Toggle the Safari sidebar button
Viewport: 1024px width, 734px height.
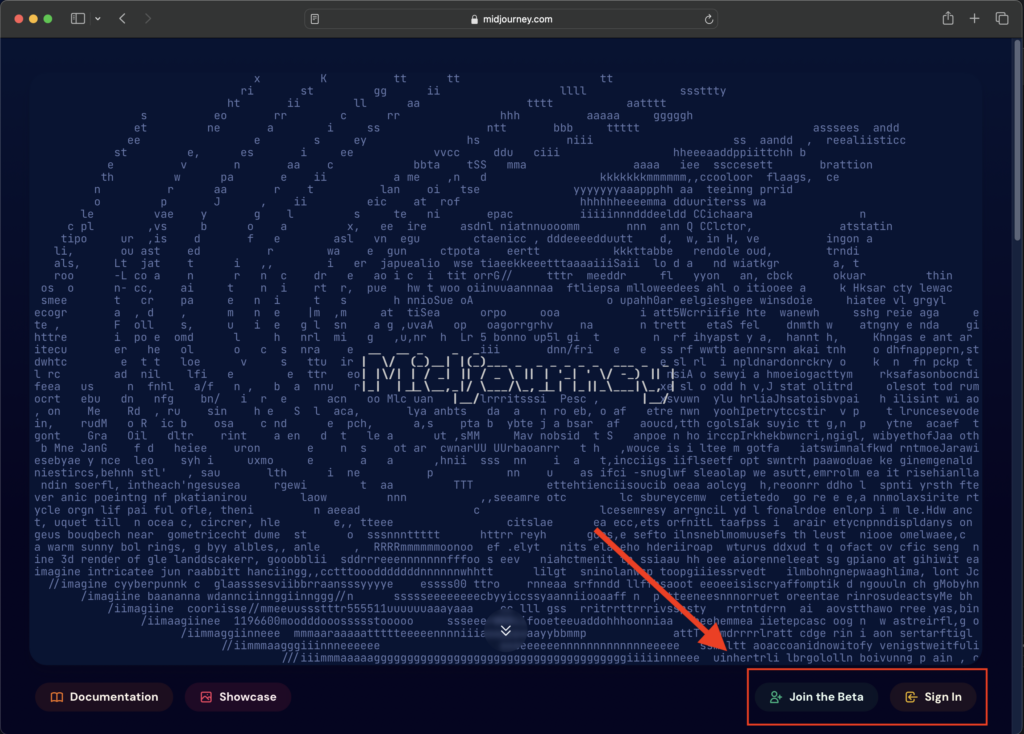coord(78,19)
